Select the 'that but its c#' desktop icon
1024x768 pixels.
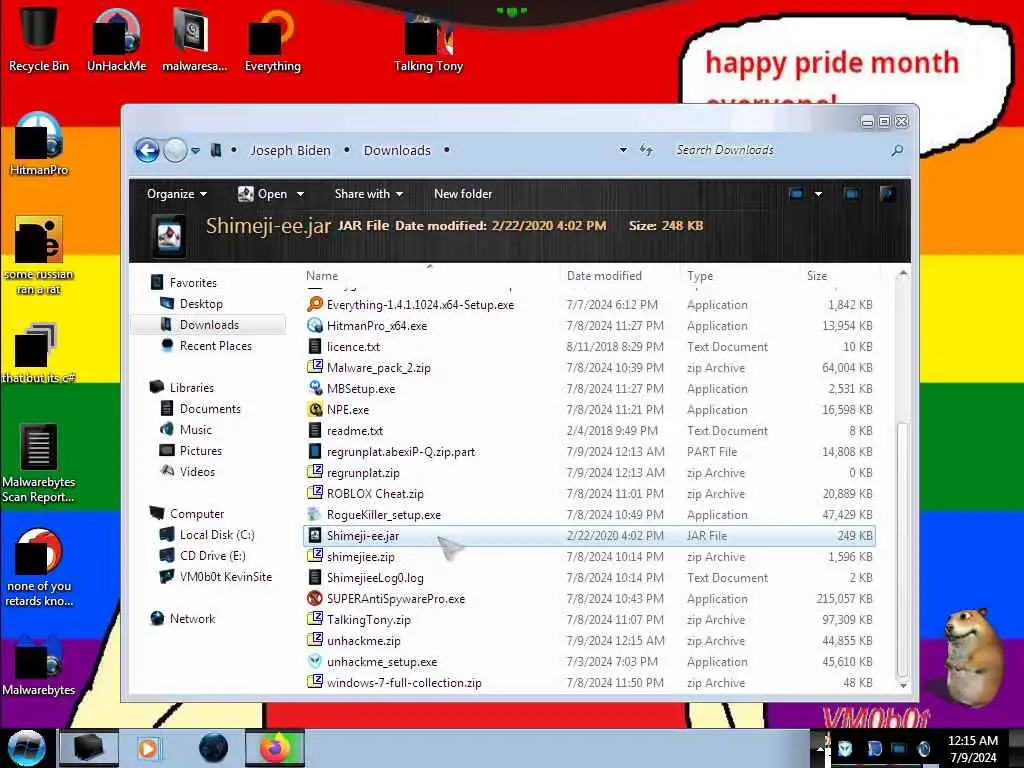point(39,353)
